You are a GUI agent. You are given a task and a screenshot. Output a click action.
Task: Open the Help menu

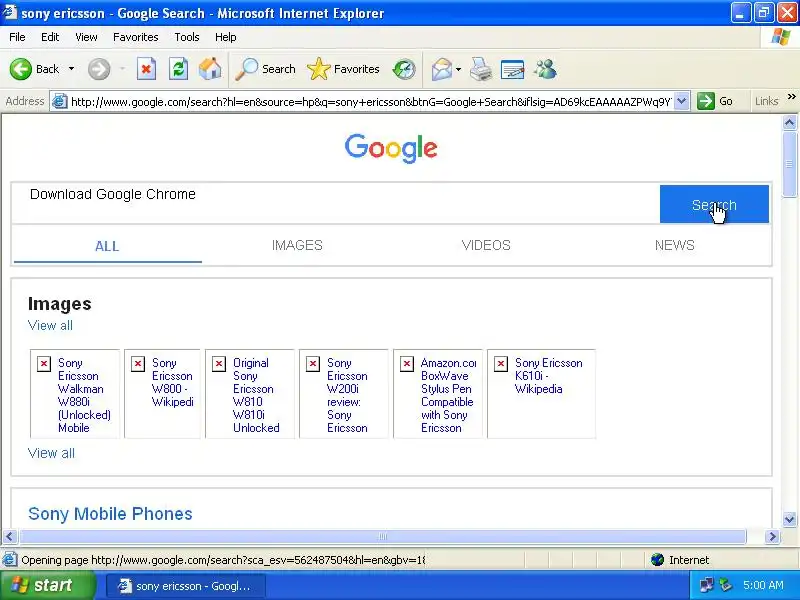(x=226, y=37)
